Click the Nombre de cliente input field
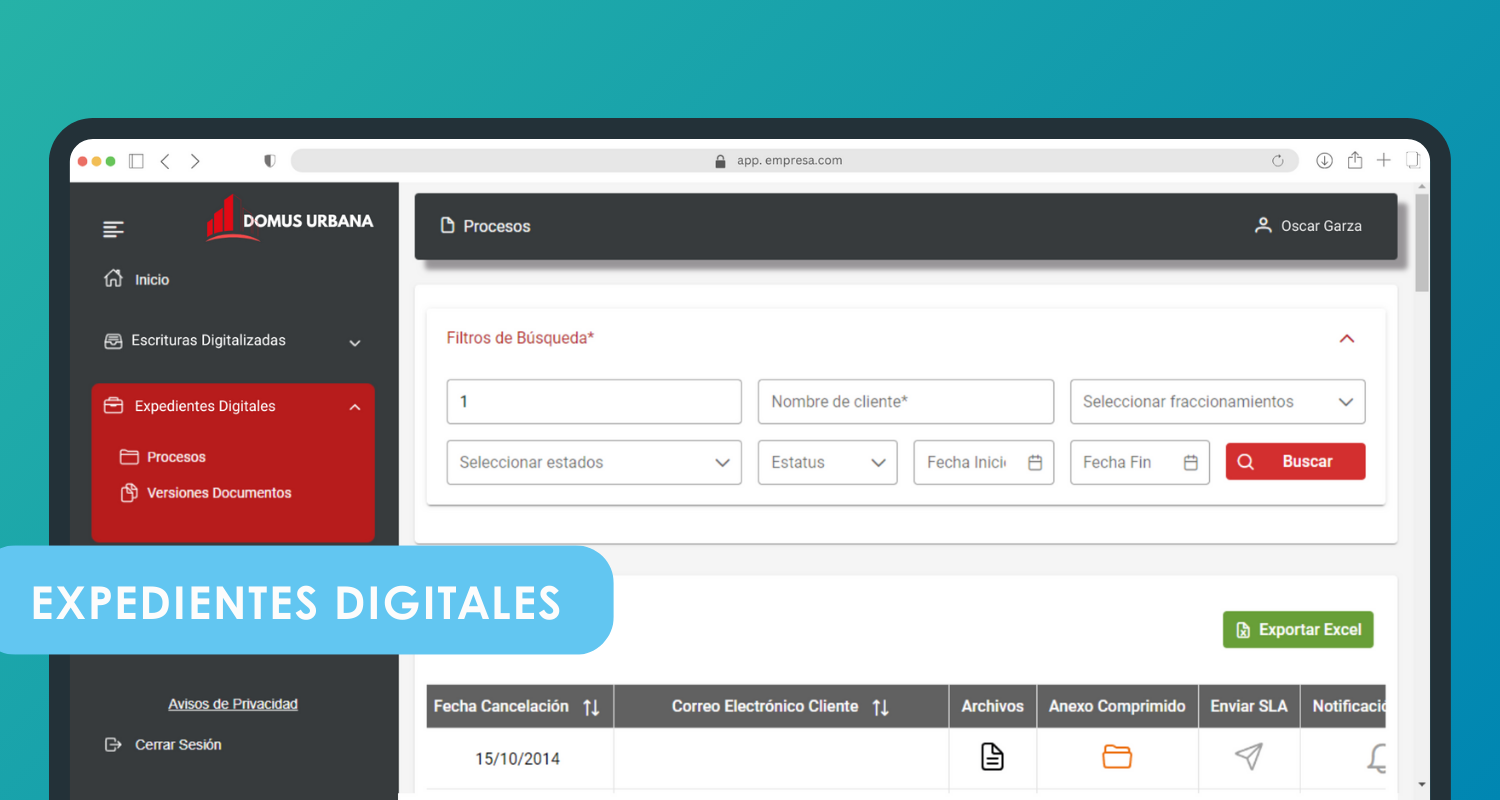Screen dimensions: 1500x800 905,402
